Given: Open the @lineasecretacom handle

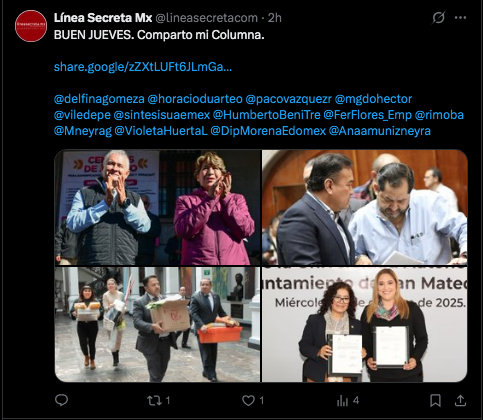Looking at the screenshot, I should 207,18.
